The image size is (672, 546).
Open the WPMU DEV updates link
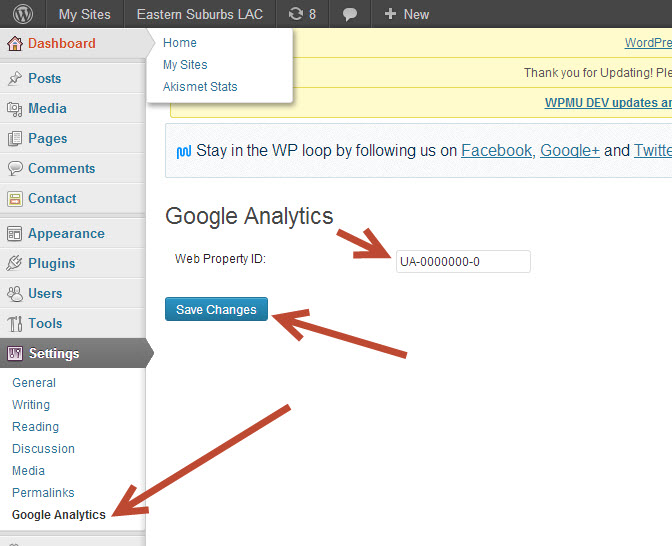608,103
